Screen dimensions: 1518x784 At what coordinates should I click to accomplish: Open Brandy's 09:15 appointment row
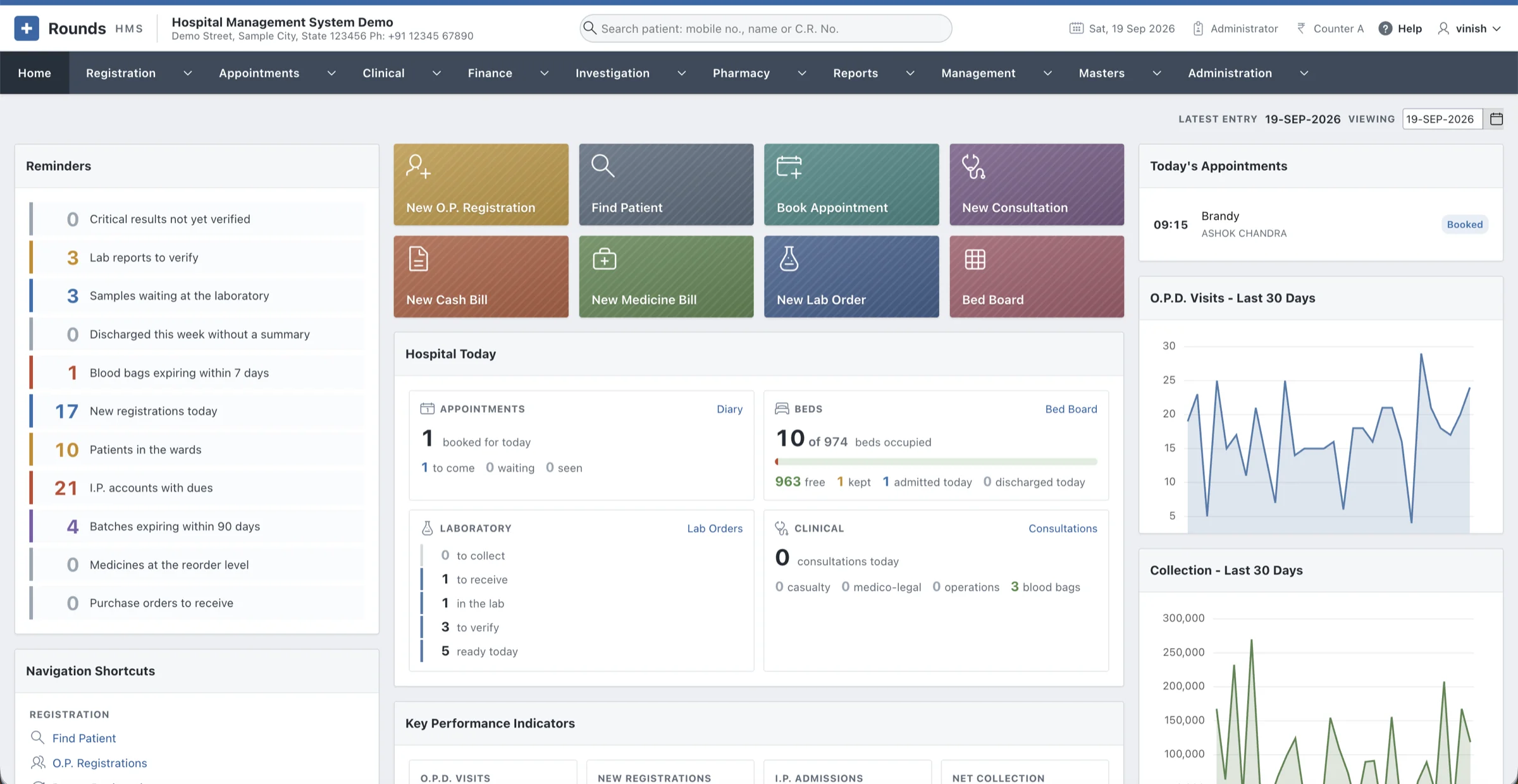point(1321,224)
